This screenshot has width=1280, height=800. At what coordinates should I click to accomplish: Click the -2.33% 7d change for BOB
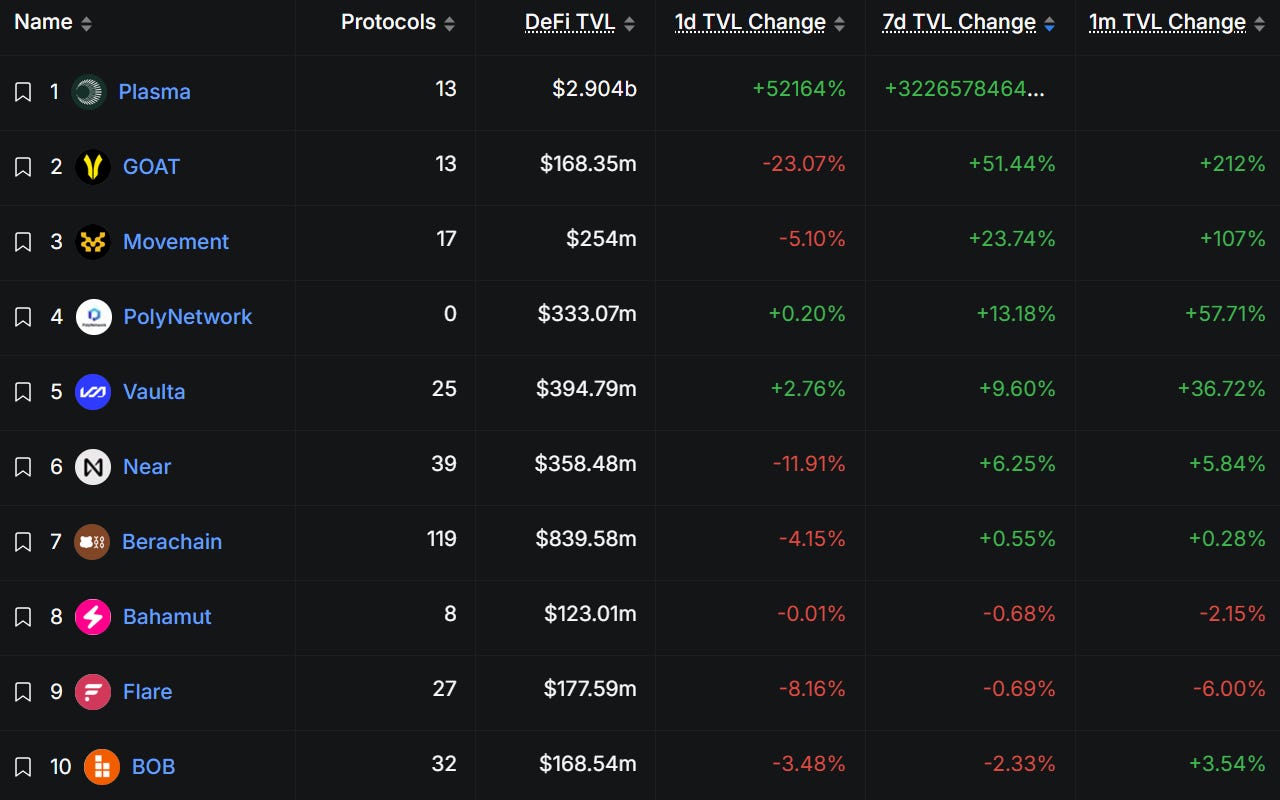point(1019,764)
